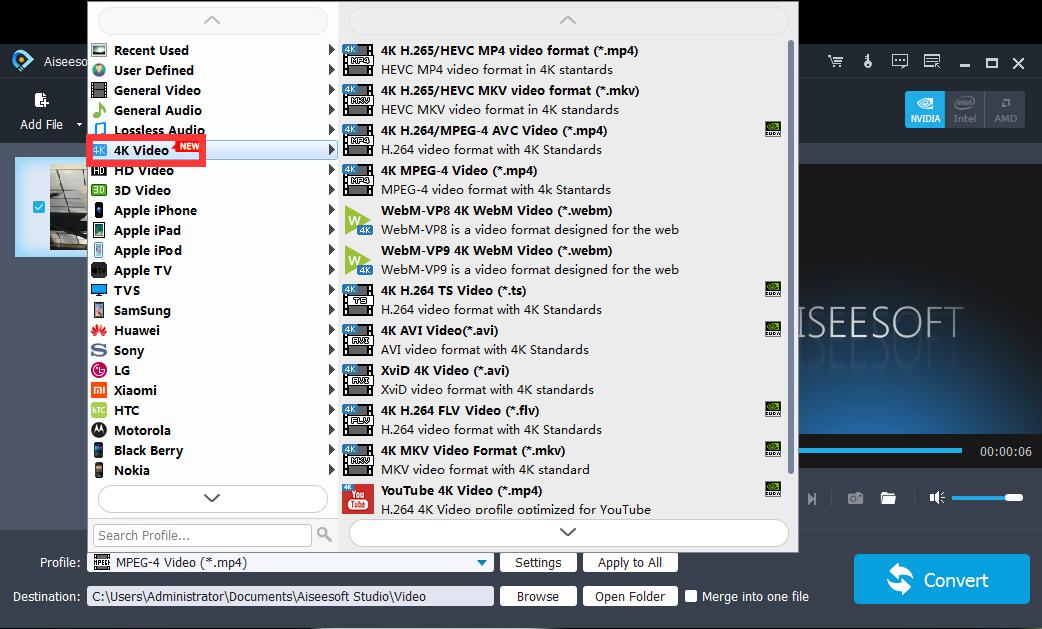Open the Profile dropdown arrow

[482, 563]
